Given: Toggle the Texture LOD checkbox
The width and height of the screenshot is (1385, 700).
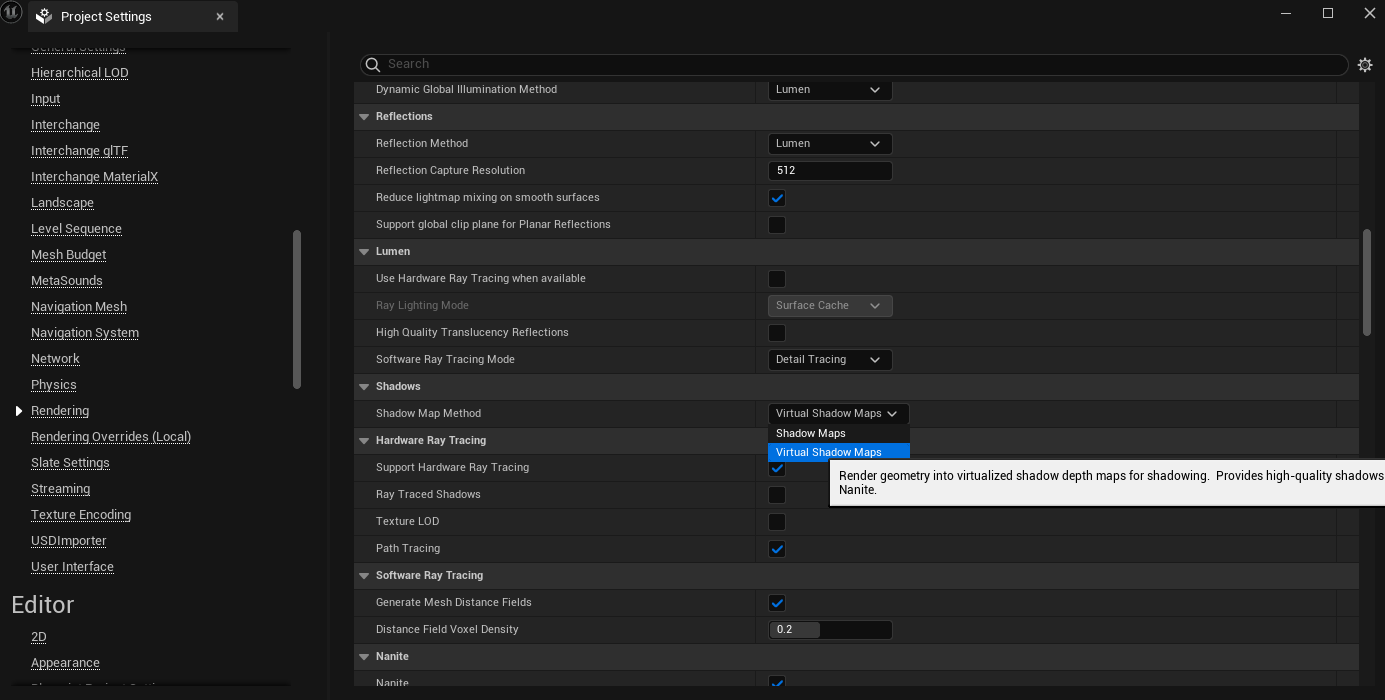Looking at the screenshot, I should tap(777, 522).
